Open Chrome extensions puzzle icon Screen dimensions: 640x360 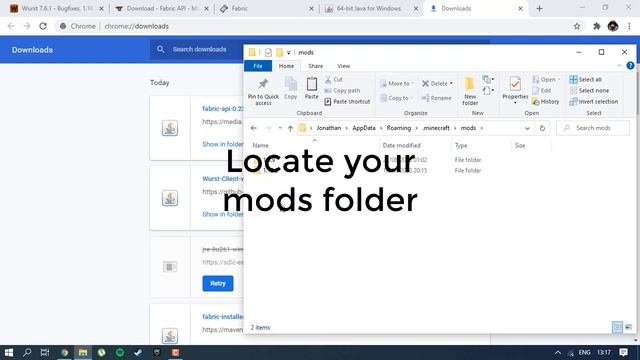click(596, 26)
